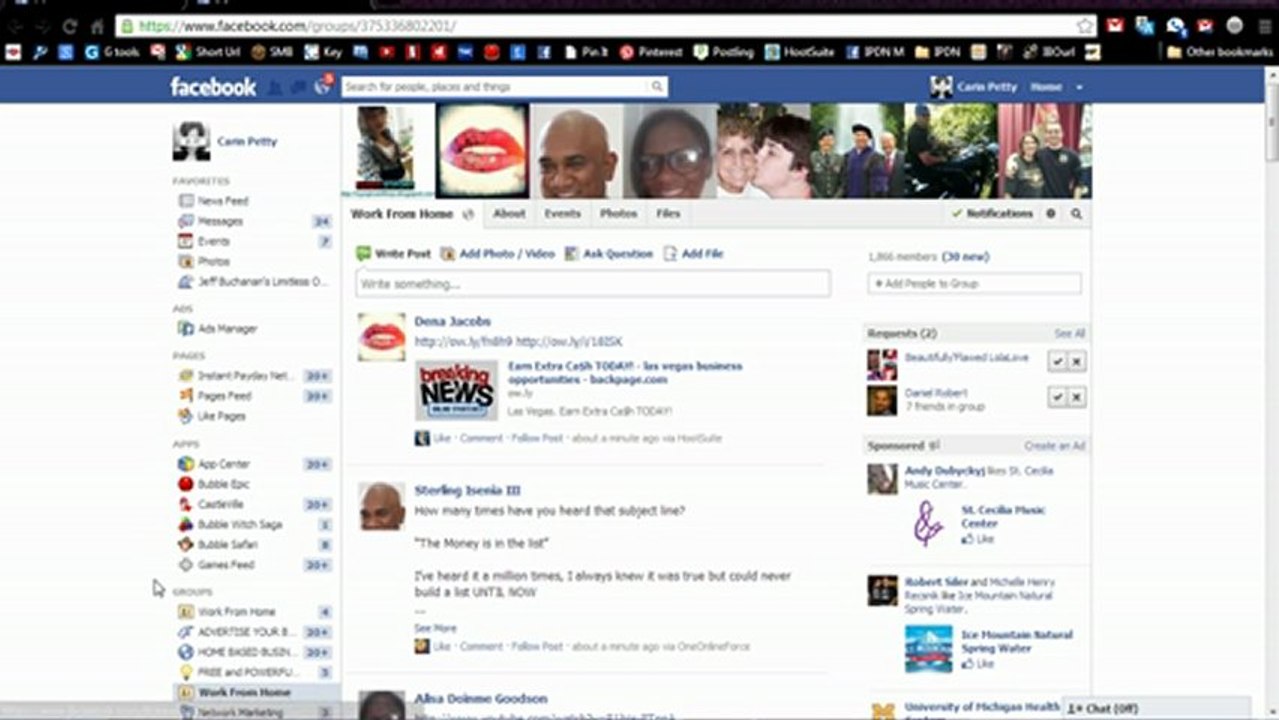
Task: Click Create an Ad link
Action: 1055,446
